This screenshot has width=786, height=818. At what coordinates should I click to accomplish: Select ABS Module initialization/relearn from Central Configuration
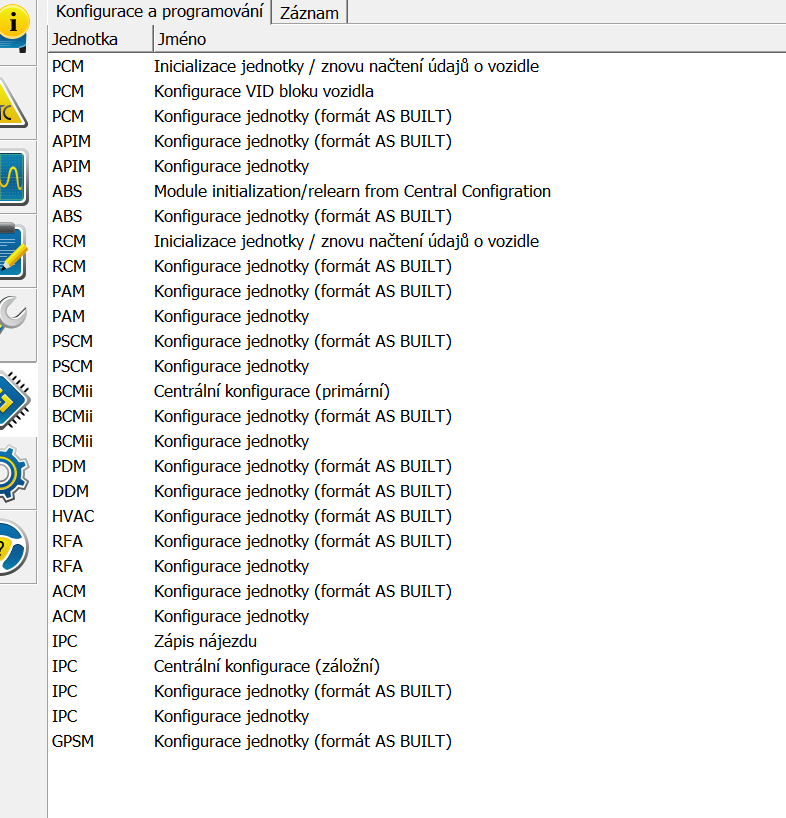coord(352,191)
